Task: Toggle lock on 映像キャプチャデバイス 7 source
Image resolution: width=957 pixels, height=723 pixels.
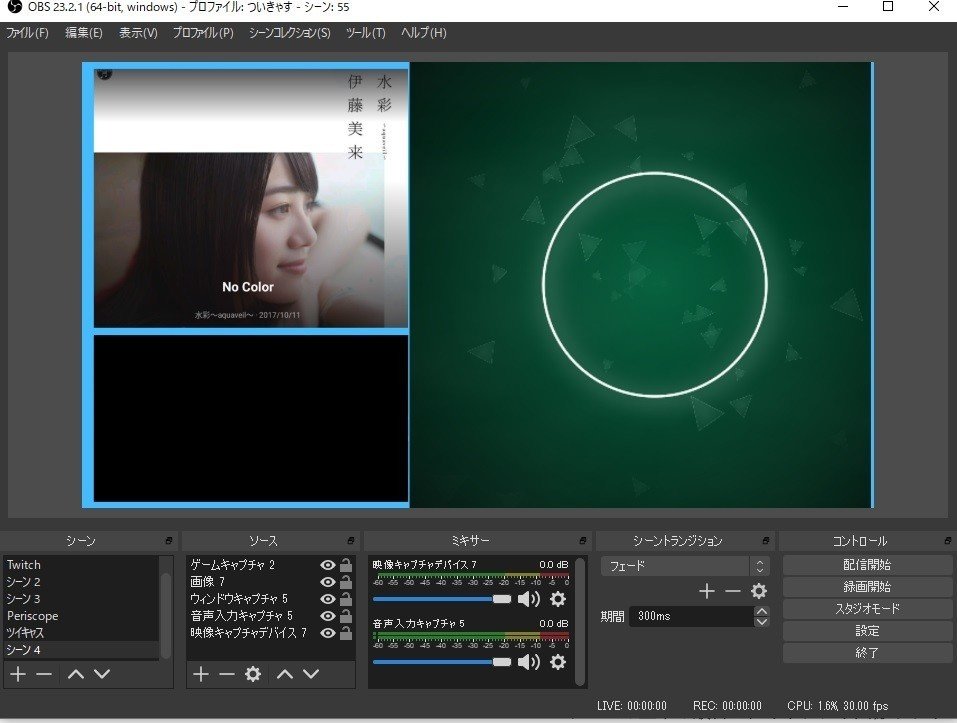Action: click(345, 633)
